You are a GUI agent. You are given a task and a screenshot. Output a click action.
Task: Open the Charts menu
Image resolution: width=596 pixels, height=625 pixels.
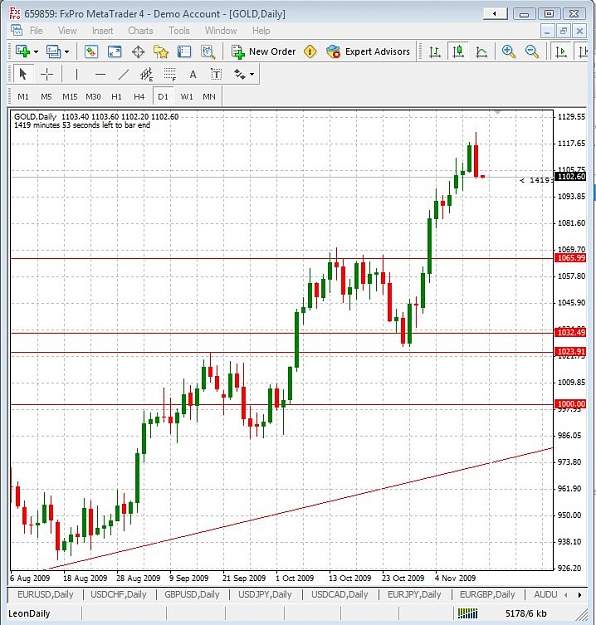point(140,31)
